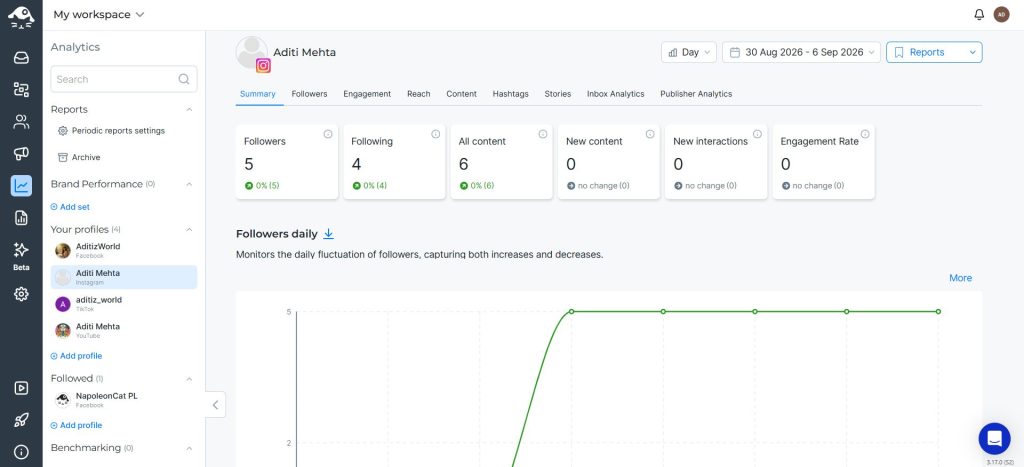The image size is (1024, 467).
Task: Show info for New interactions card
Action: coord(758,134)
